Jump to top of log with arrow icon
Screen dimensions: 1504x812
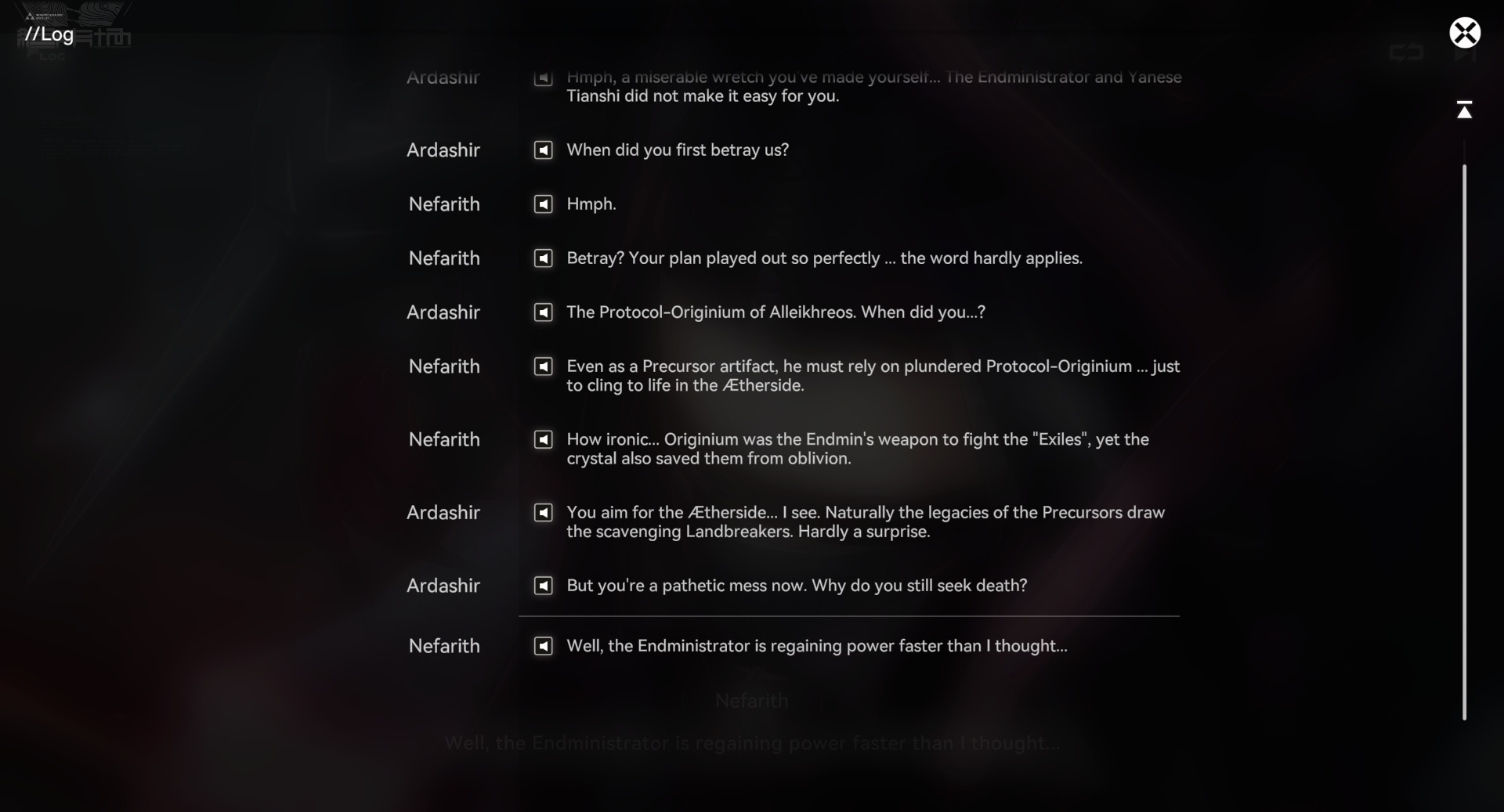pos(1464,110)
